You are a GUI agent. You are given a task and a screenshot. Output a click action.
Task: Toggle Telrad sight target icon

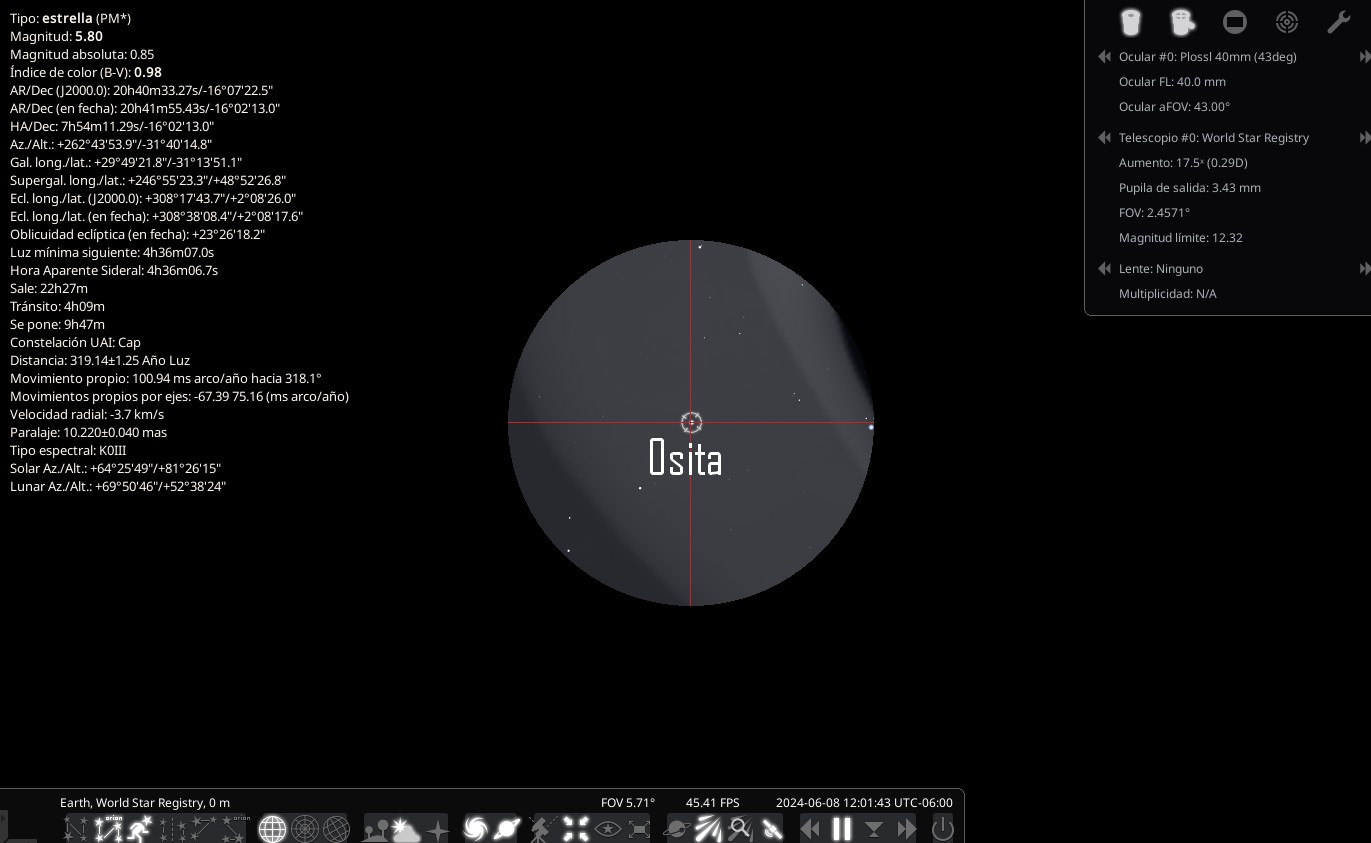click(1287, 21)
